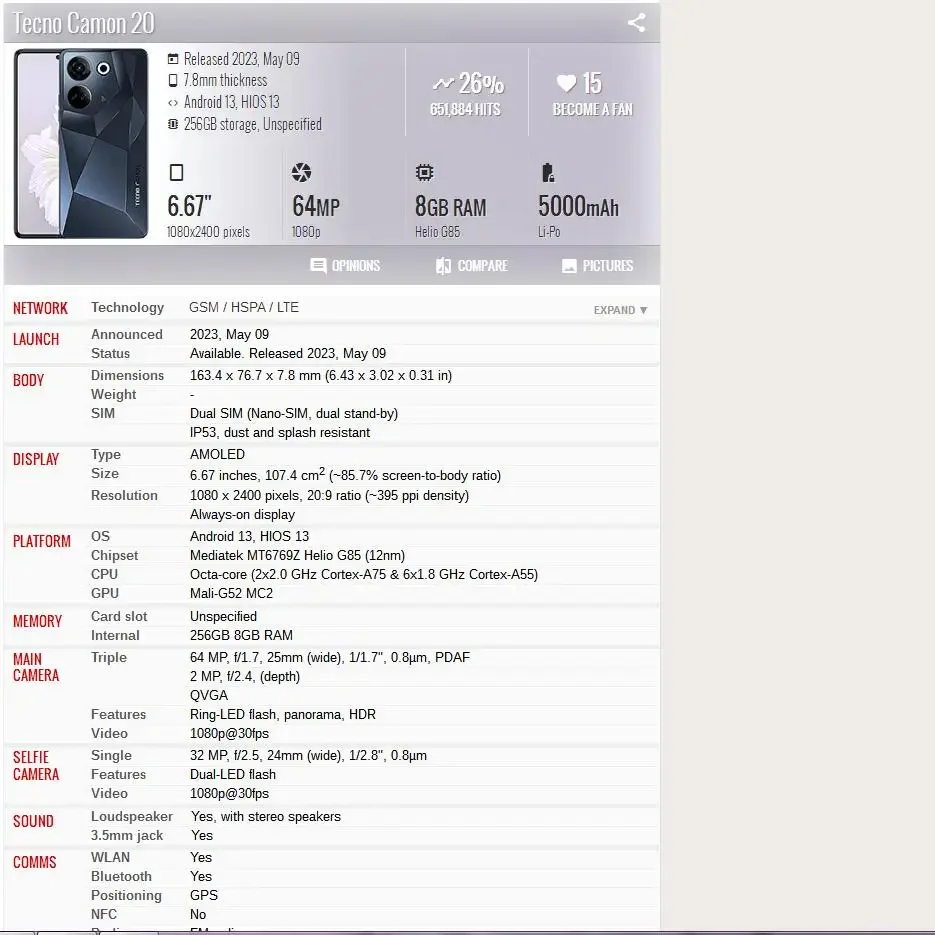This screenshot has height=935, width=935.
Task: Click the Mali-G52 MC2 value
Action: 231,593
